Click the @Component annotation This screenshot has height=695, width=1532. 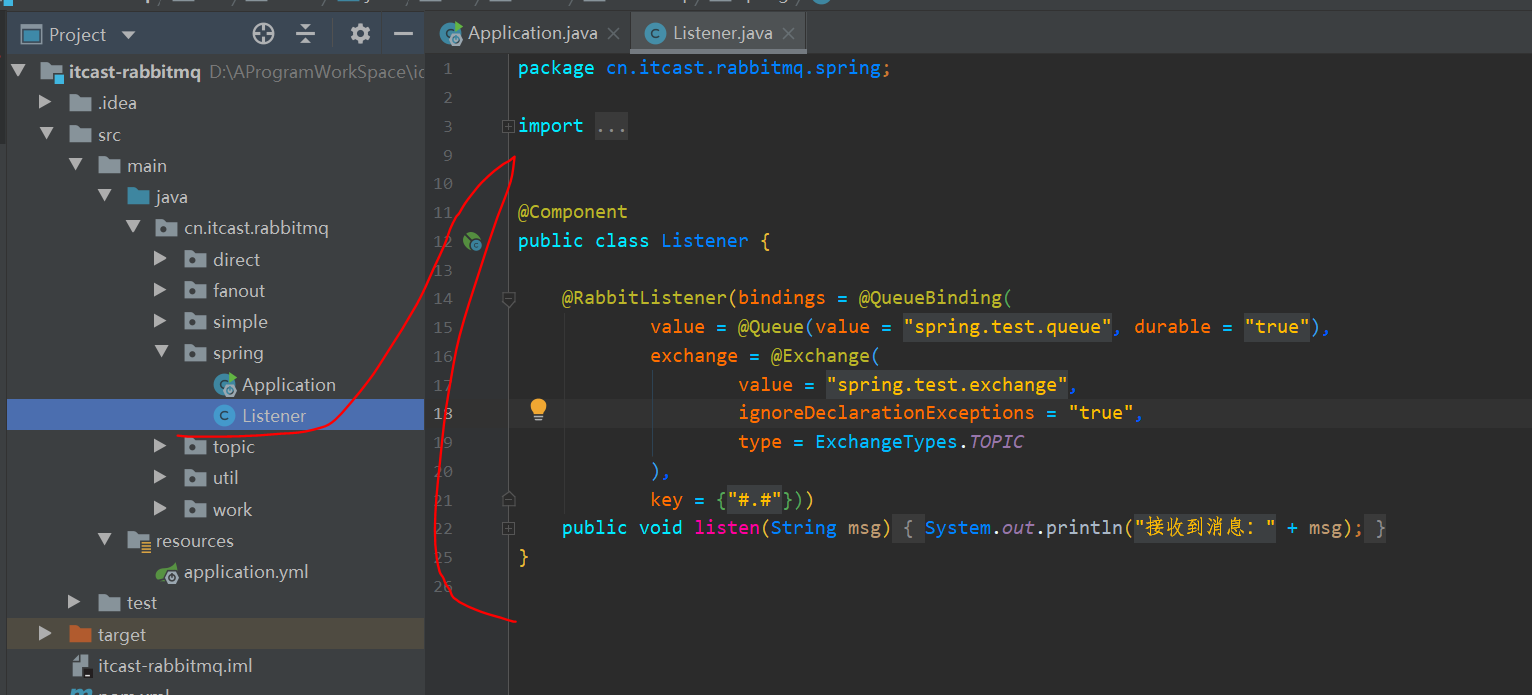pos(573,212)
